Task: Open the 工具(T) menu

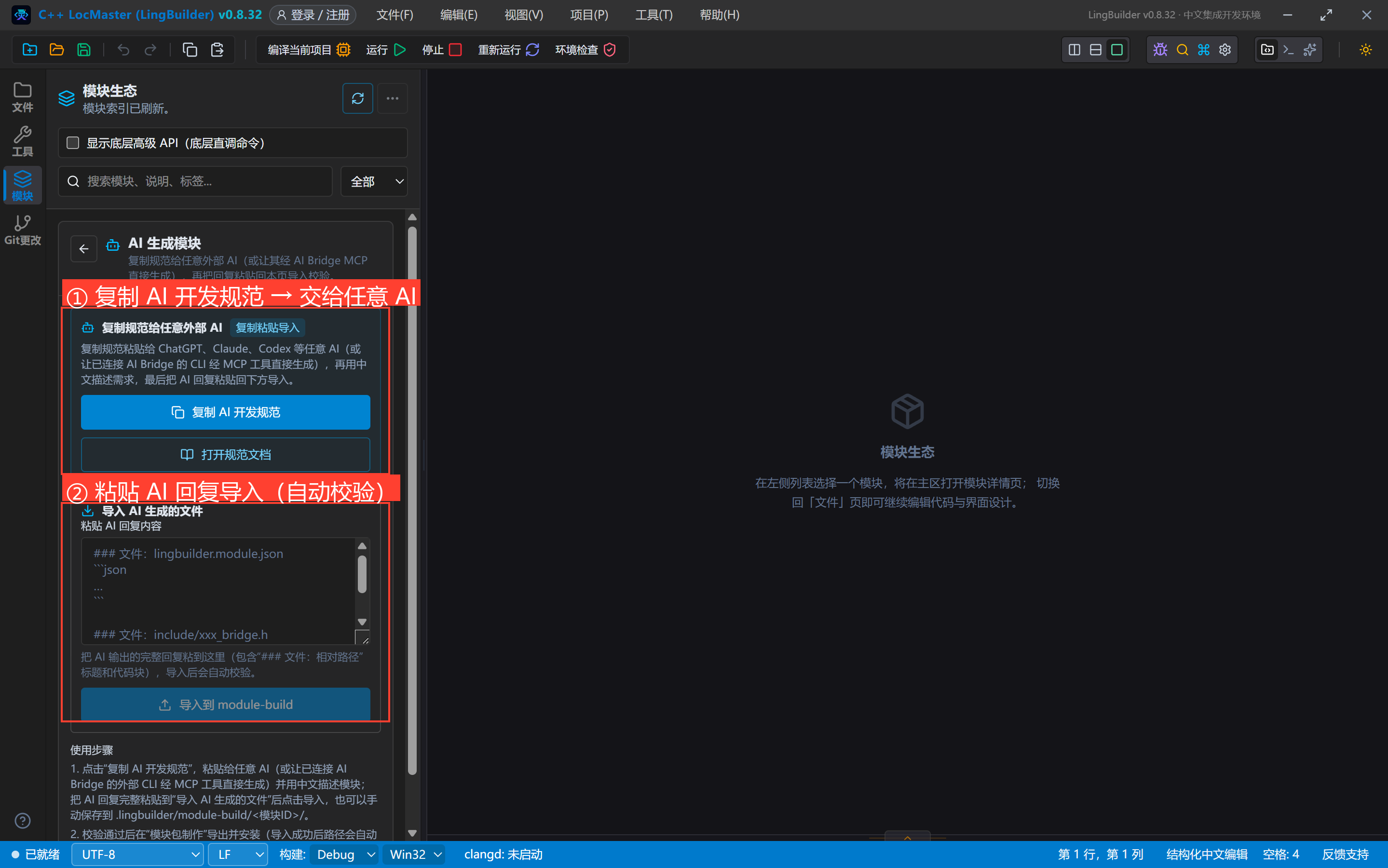Action: (654, 15)
